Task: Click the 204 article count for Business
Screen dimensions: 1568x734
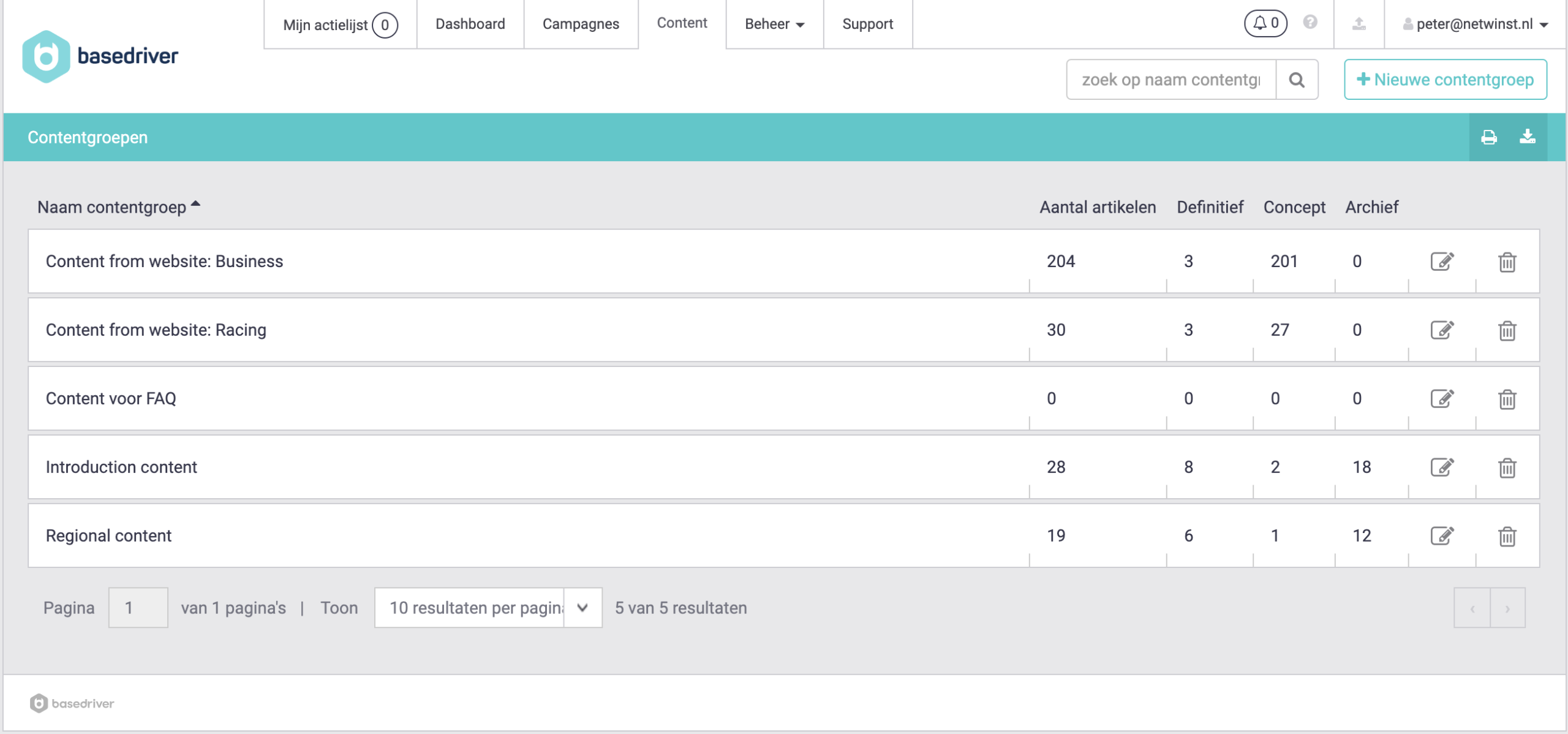Action: point(1061,262)
